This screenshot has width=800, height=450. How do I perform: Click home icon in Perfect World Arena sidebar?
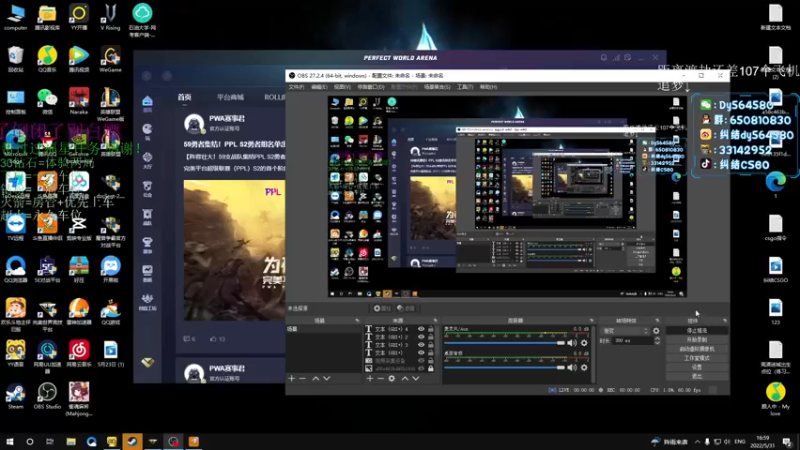(147, 103)
